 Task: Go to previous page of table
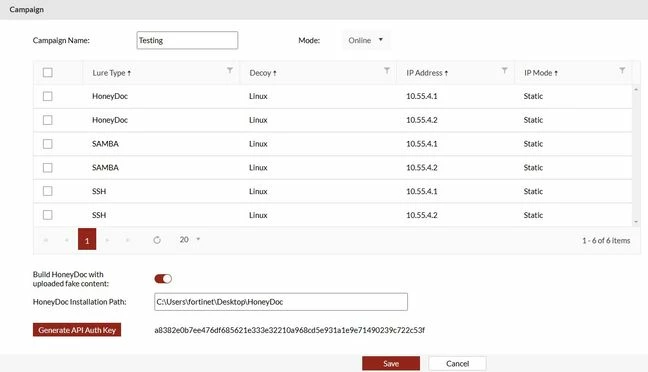tap(67, 240)
